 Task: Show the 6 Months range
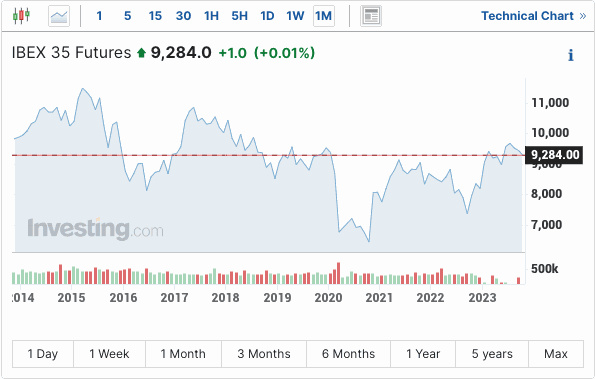348,354
